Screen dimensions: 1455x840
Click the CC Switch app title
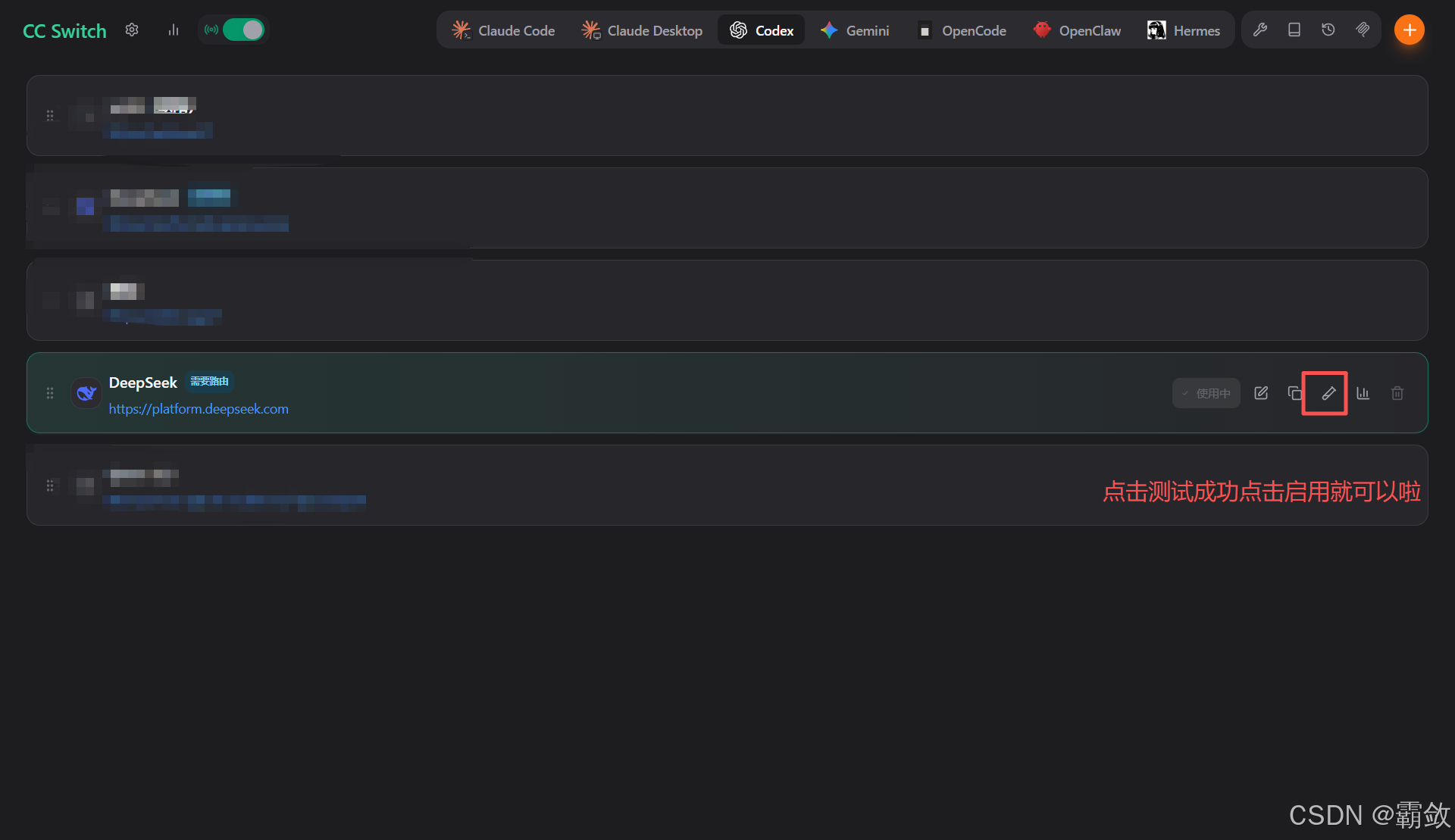tap(64, 31)
